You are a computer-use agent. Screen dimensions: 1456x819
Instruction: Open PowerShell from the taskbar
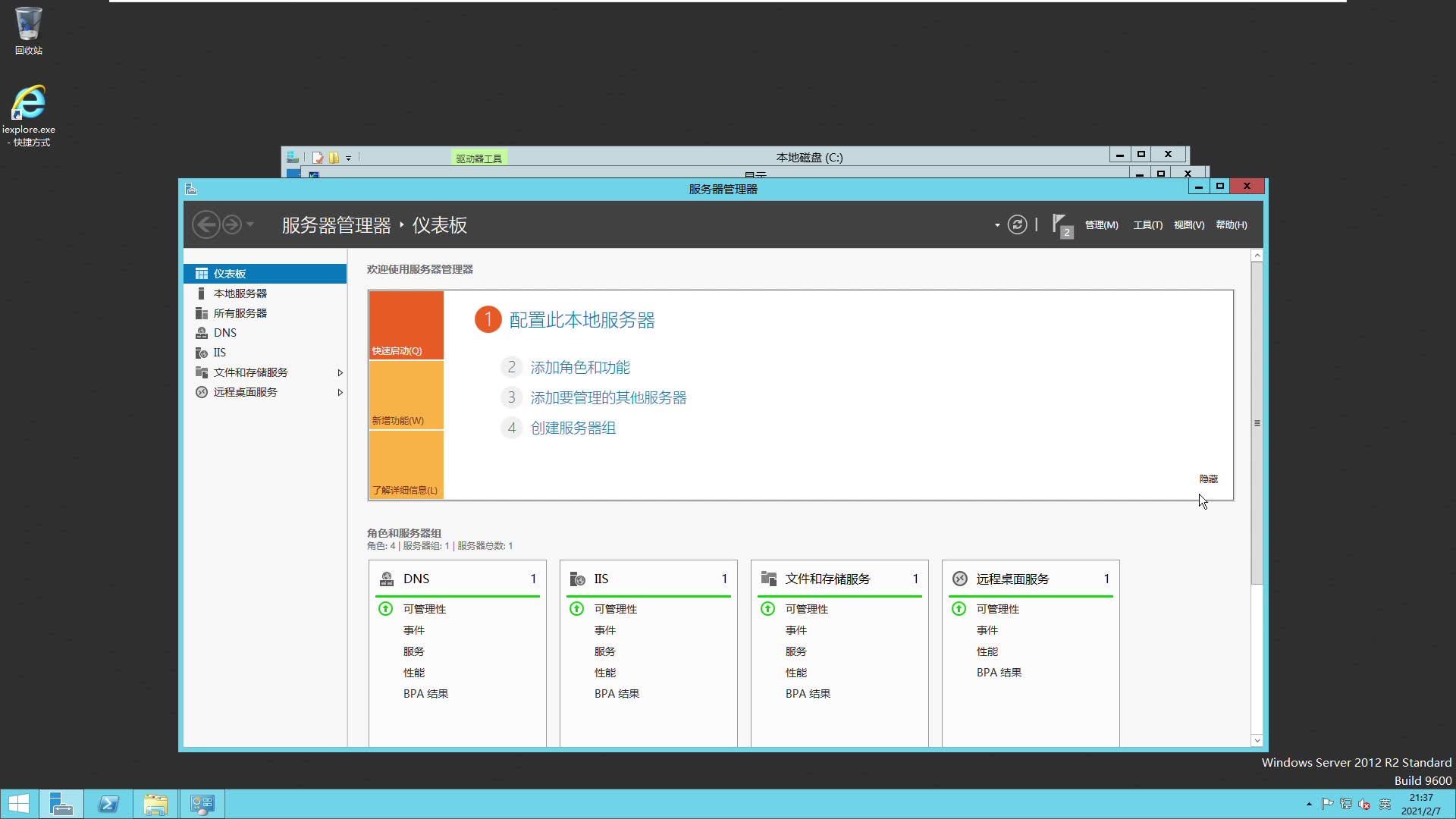(108, 804)
